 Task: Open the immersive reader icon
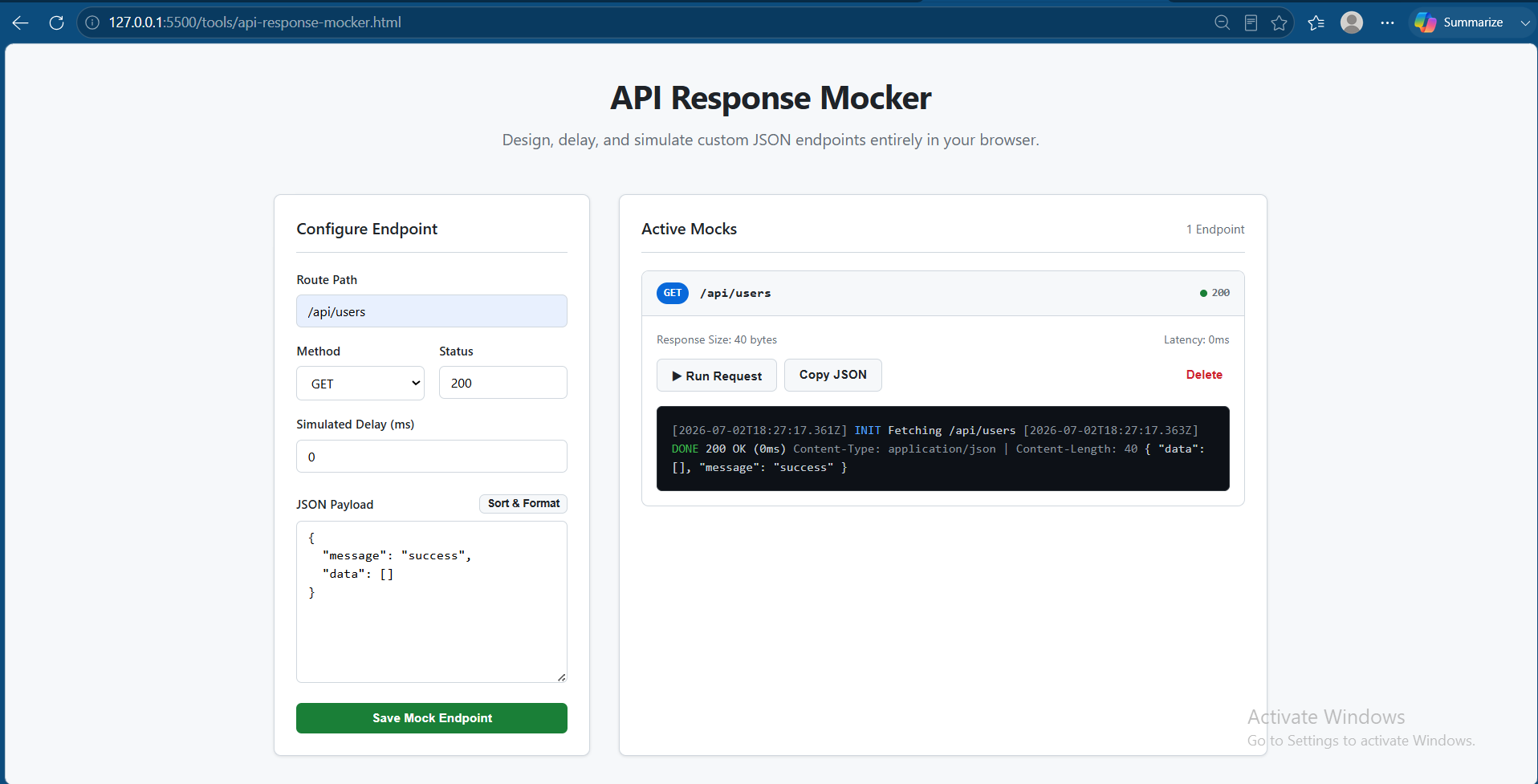click(x=1251, y=22)
